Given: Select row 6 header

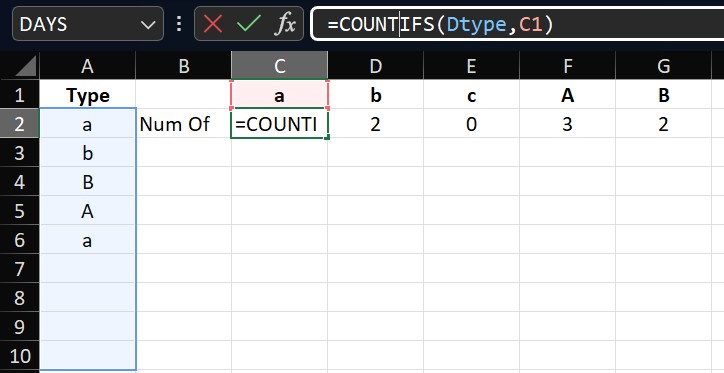Looking at the screenshot, I should point(19,240).
